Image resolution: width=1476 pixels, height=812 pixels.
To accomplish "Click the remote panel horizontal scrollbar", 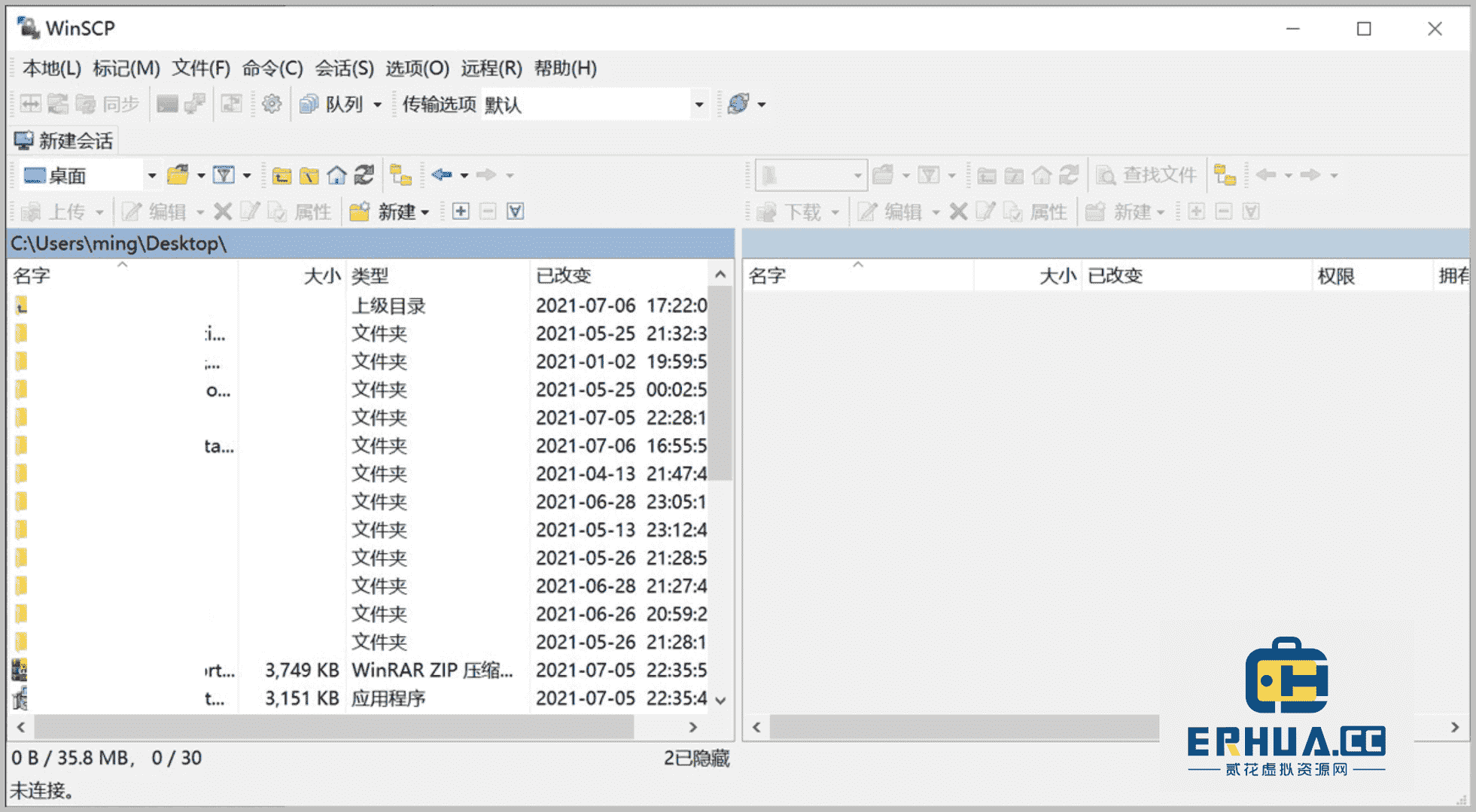I will 963,727.
